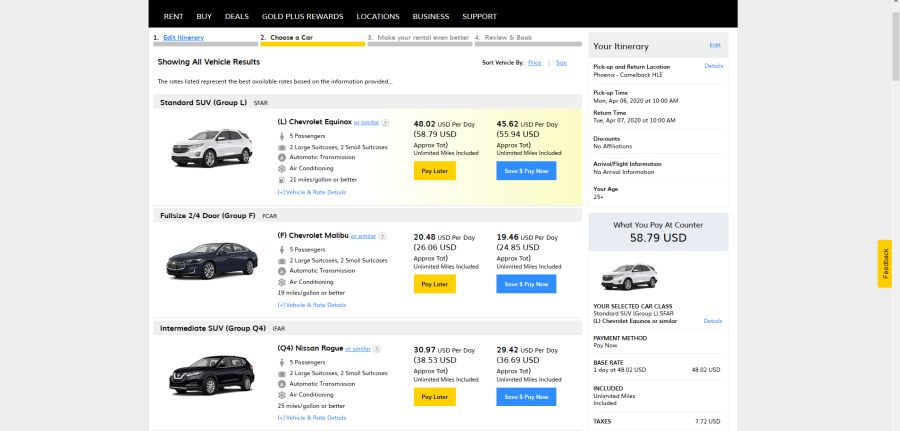Open the BUSINESS menu
This screenshot has height=431, width=900.
430,16
